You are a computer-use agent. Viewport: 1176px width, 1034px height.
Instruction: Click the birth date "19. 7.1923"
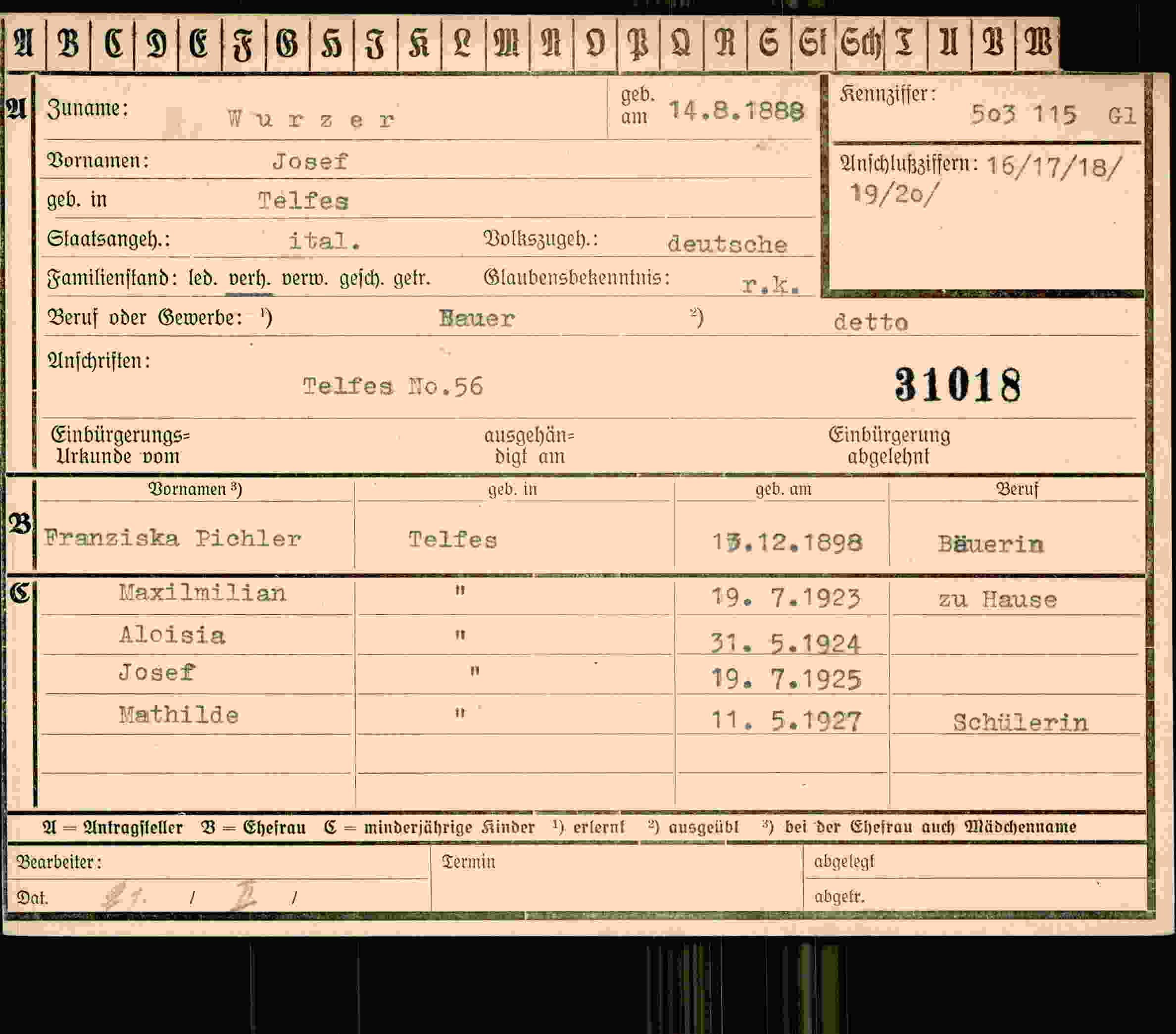pyautogui.click(x=786, y=598)
